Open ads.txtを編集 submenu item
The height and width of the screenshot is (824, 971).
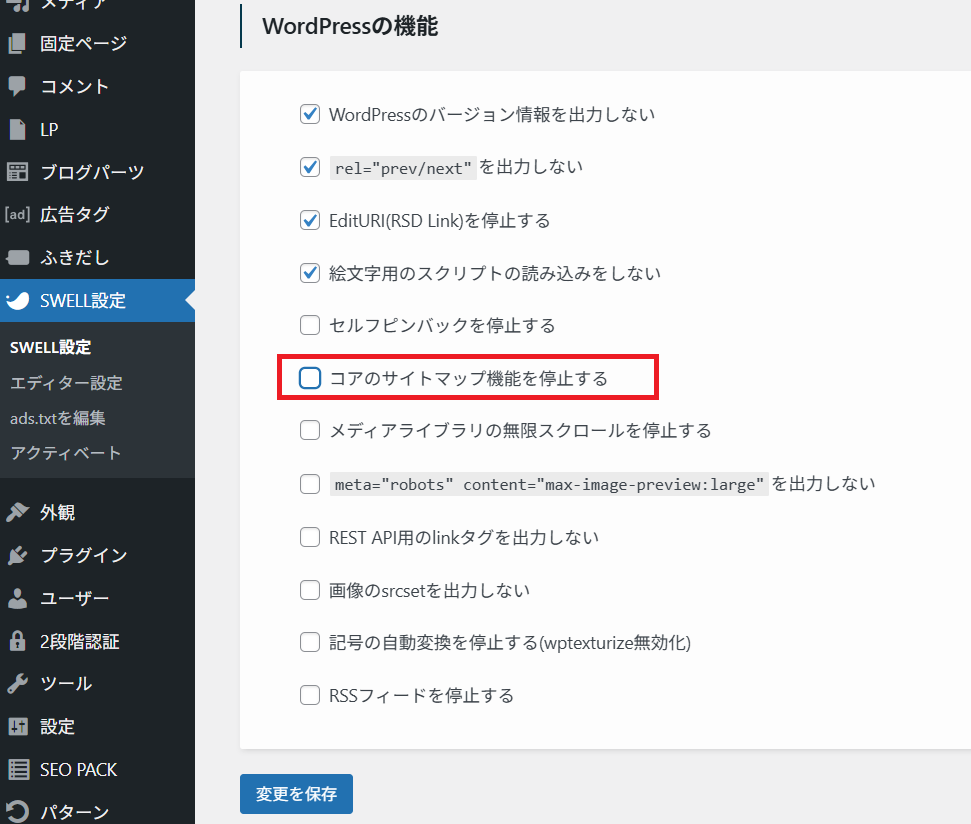pos(58,418)
